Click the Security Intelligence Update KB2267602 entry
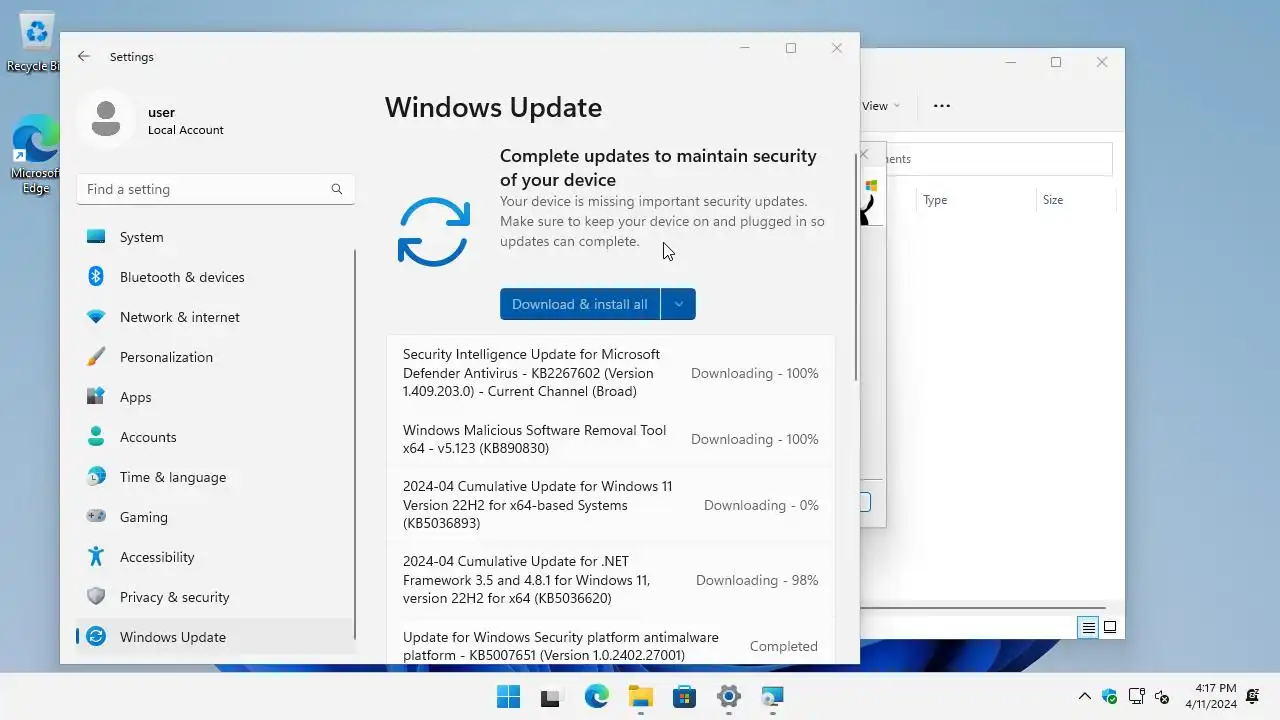This screenshot has height=720, width=1280. coord(610,373)
